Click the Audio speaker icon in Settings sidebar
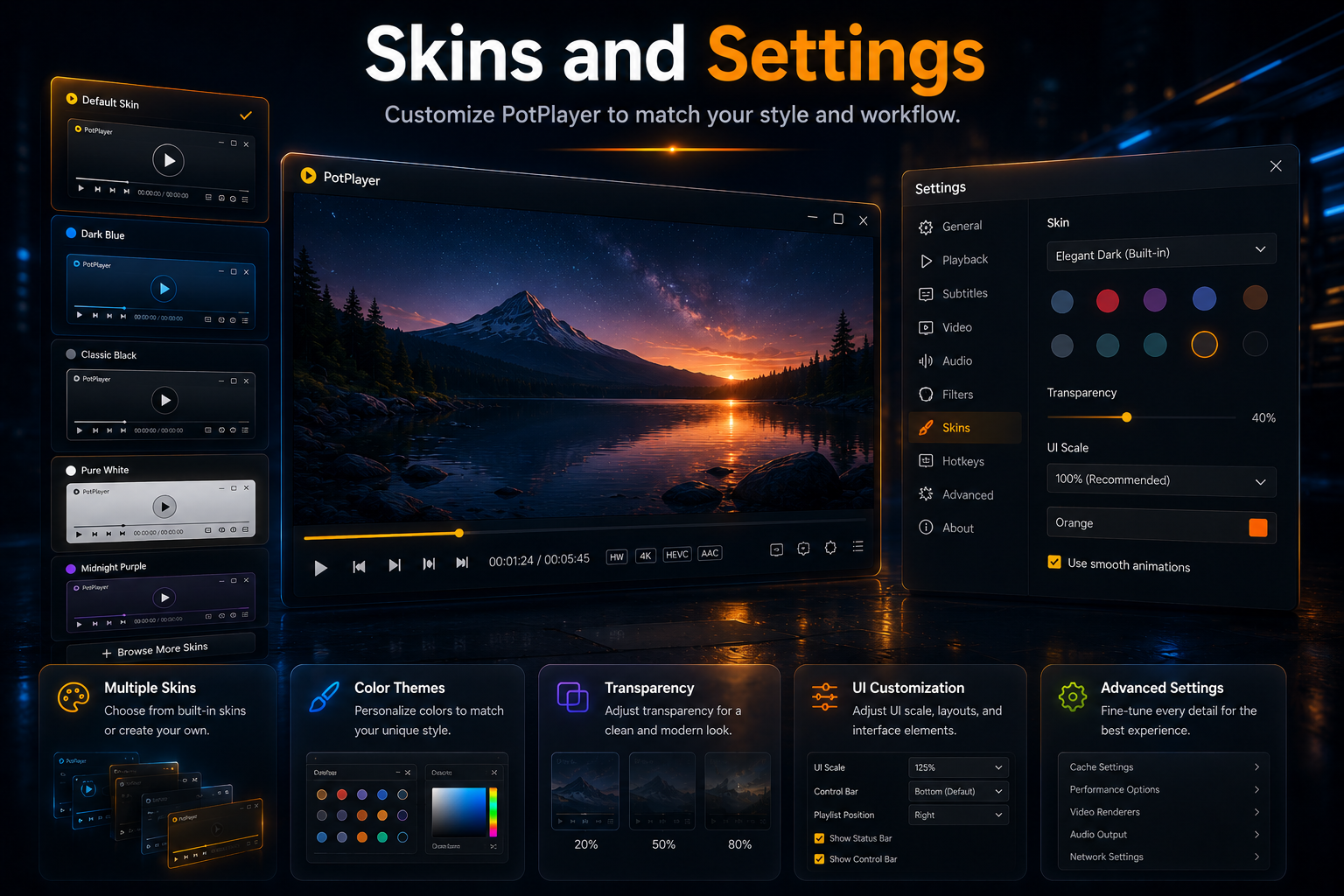The image size is (1344, 896). (926, 361)
